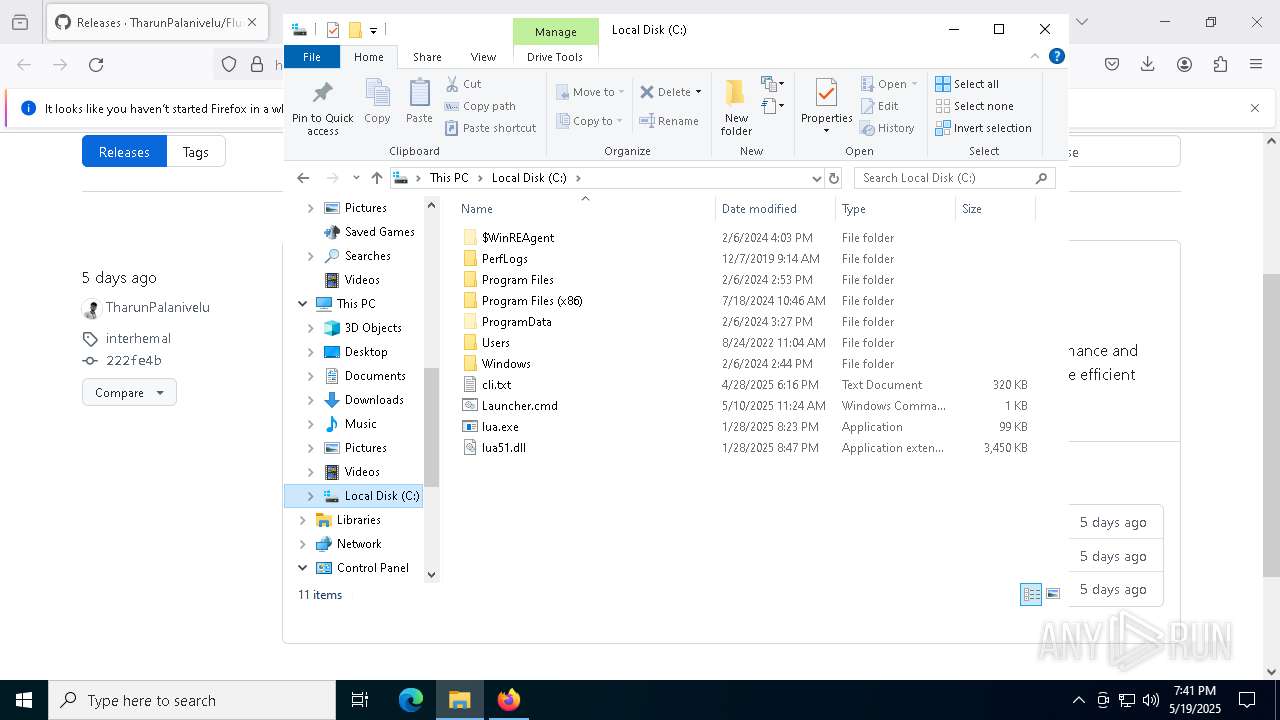Open Firefox Downloads toolbar icon
The height and width of the screenshot is (720, 1280).
pyautogui.click(x=1148, y=65)
